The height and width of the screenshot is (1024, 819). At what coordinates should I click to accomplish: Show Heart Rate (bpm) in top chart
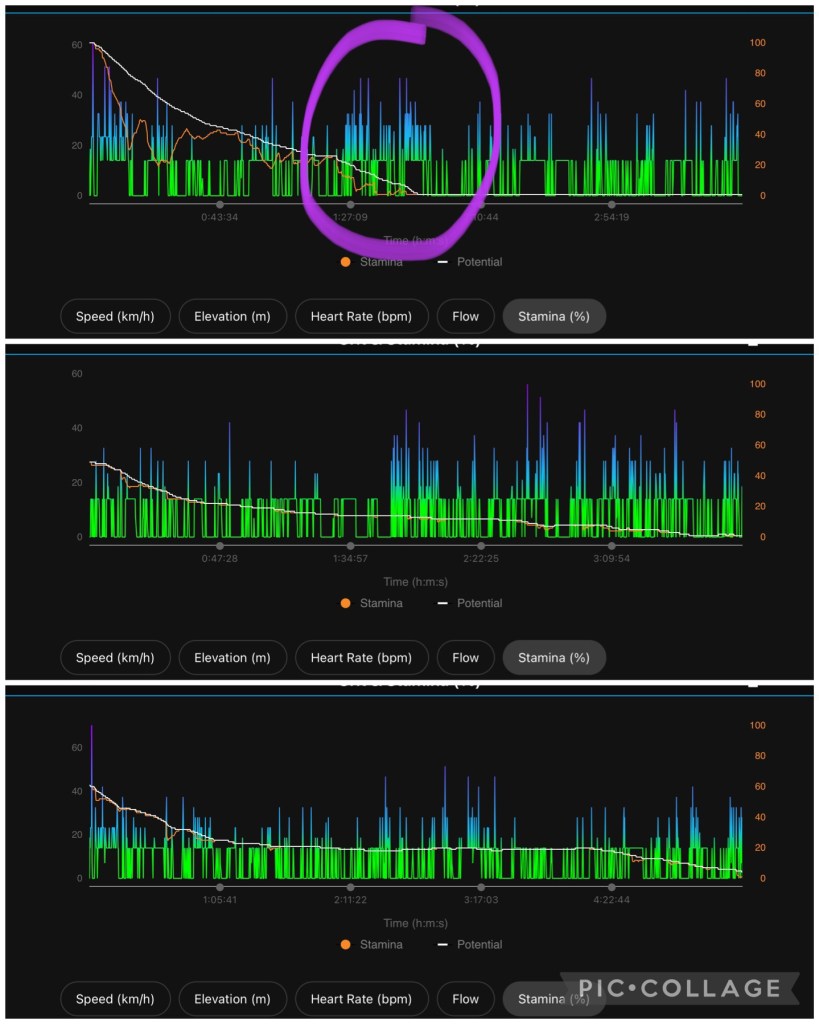(361, 317)
